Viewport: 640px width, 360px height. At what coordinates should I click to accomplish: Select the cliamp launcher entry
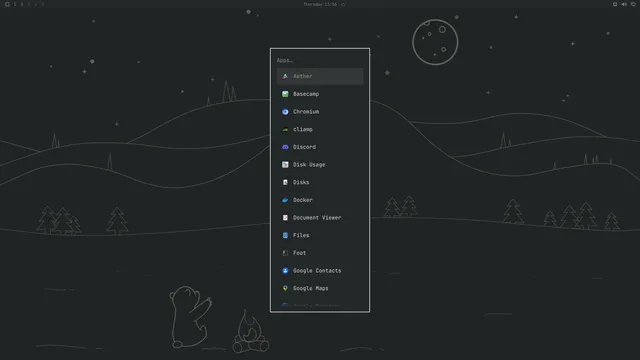(x=320, y=129)
